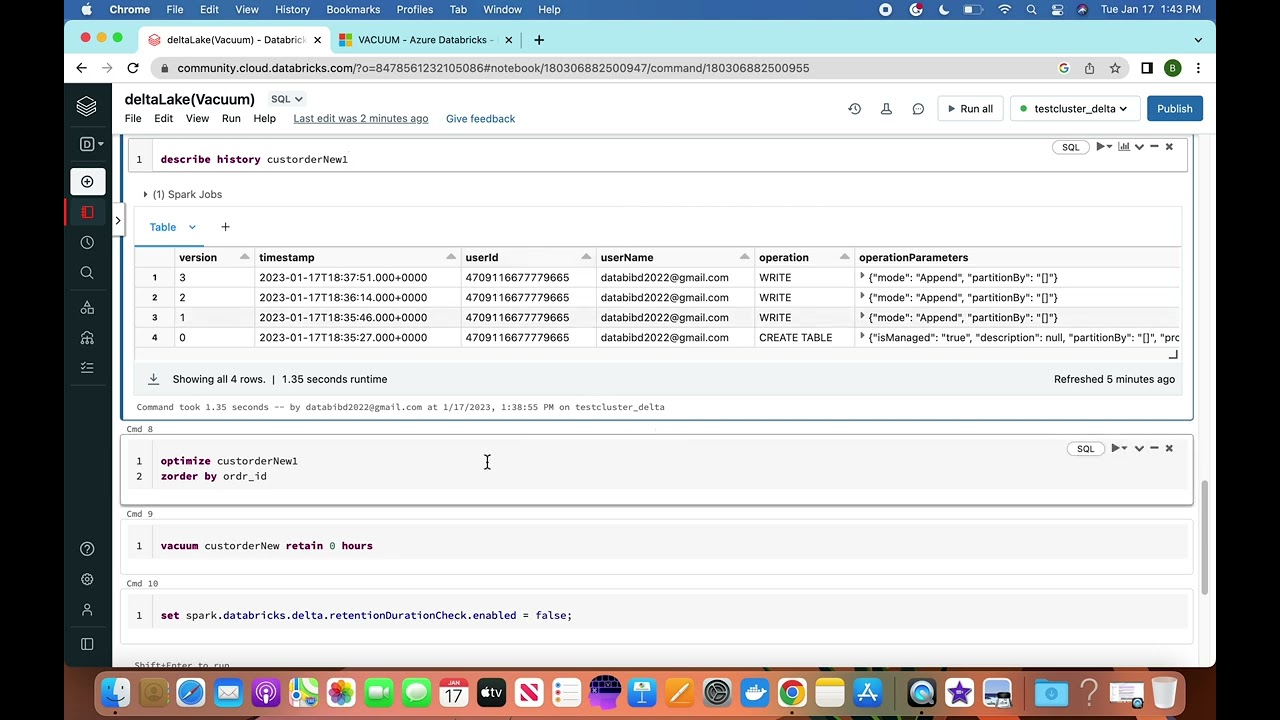1280x720 pixels.
Task: Open the notebook Edit menu
Action: (163, 118)
